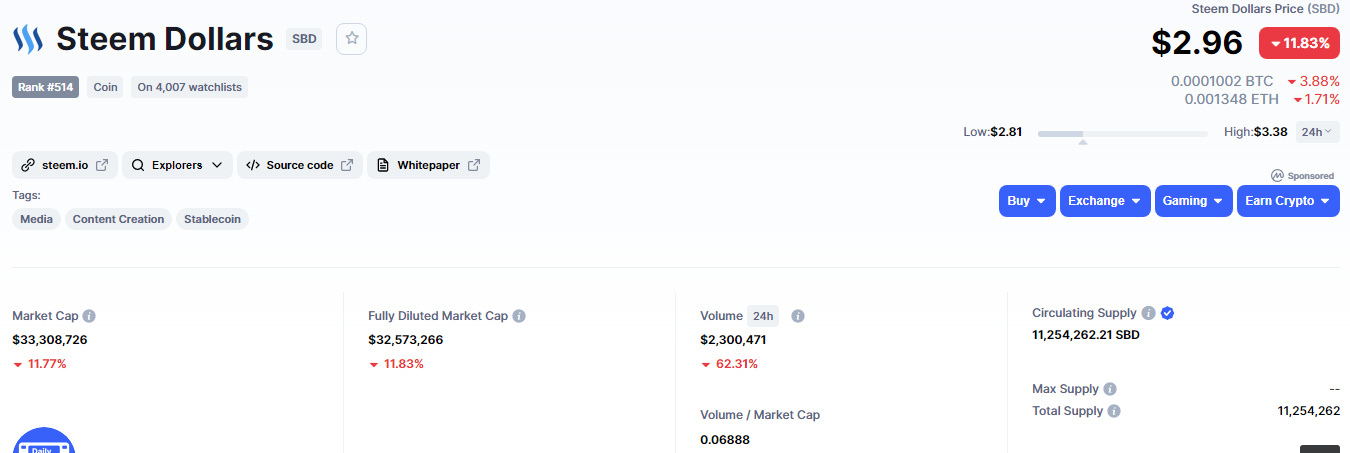This screenshot has height=453, width=1350.
Task: Open the Whitepaper link
Action: (428, 165)
